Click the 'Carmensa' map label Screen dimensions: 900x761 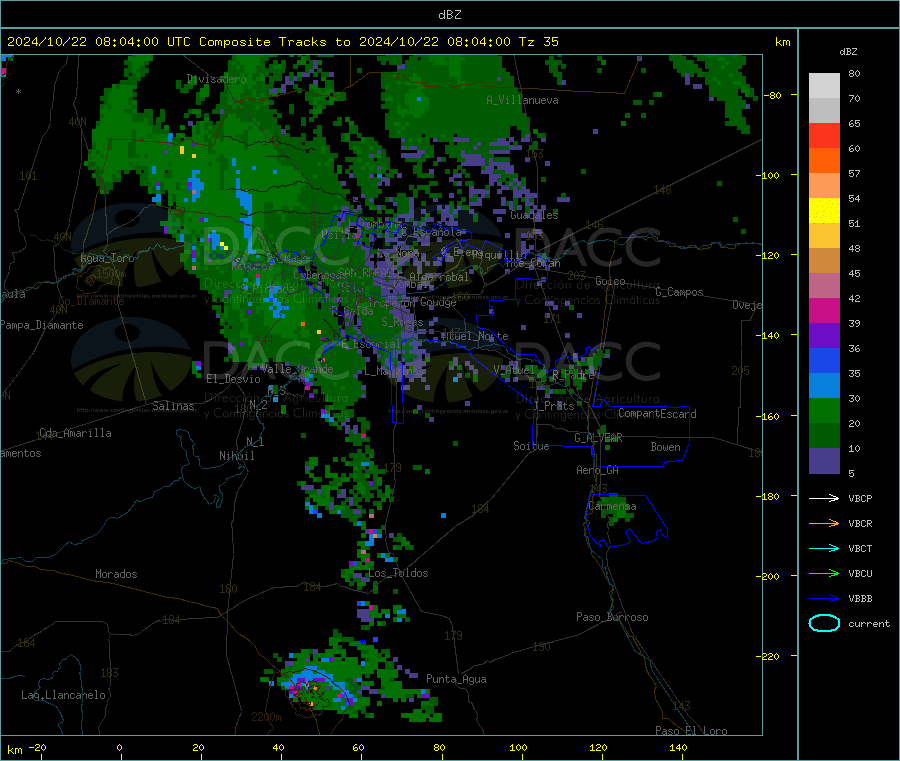coord(612,506)
